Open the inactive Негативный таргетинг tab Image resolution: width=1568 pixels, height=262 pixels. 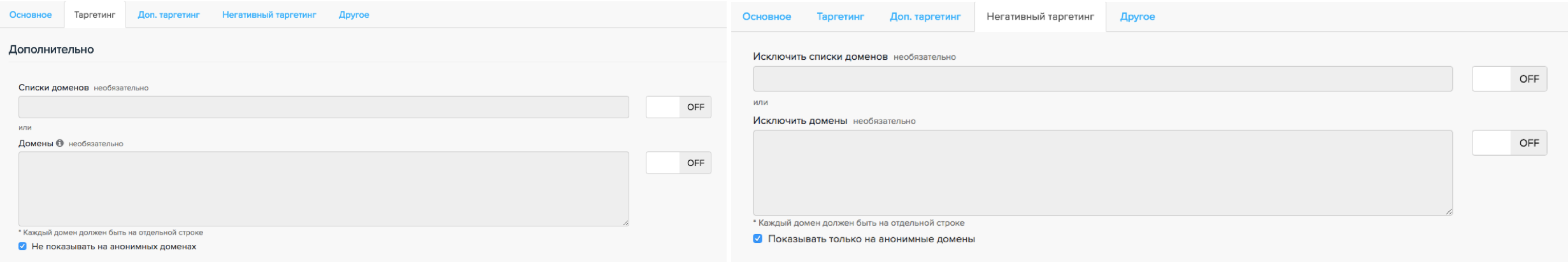coord(269,15)
